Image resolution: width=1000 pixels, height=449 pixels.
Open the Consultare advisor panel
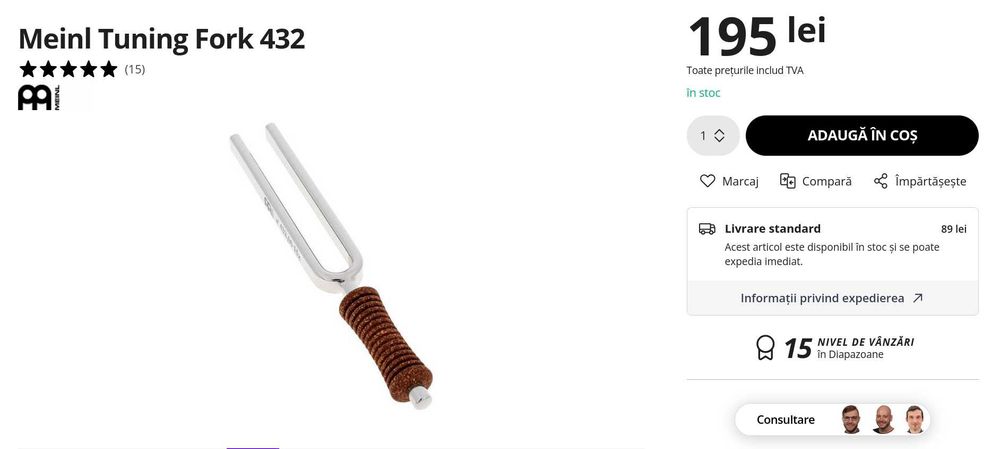click(832, 420)
